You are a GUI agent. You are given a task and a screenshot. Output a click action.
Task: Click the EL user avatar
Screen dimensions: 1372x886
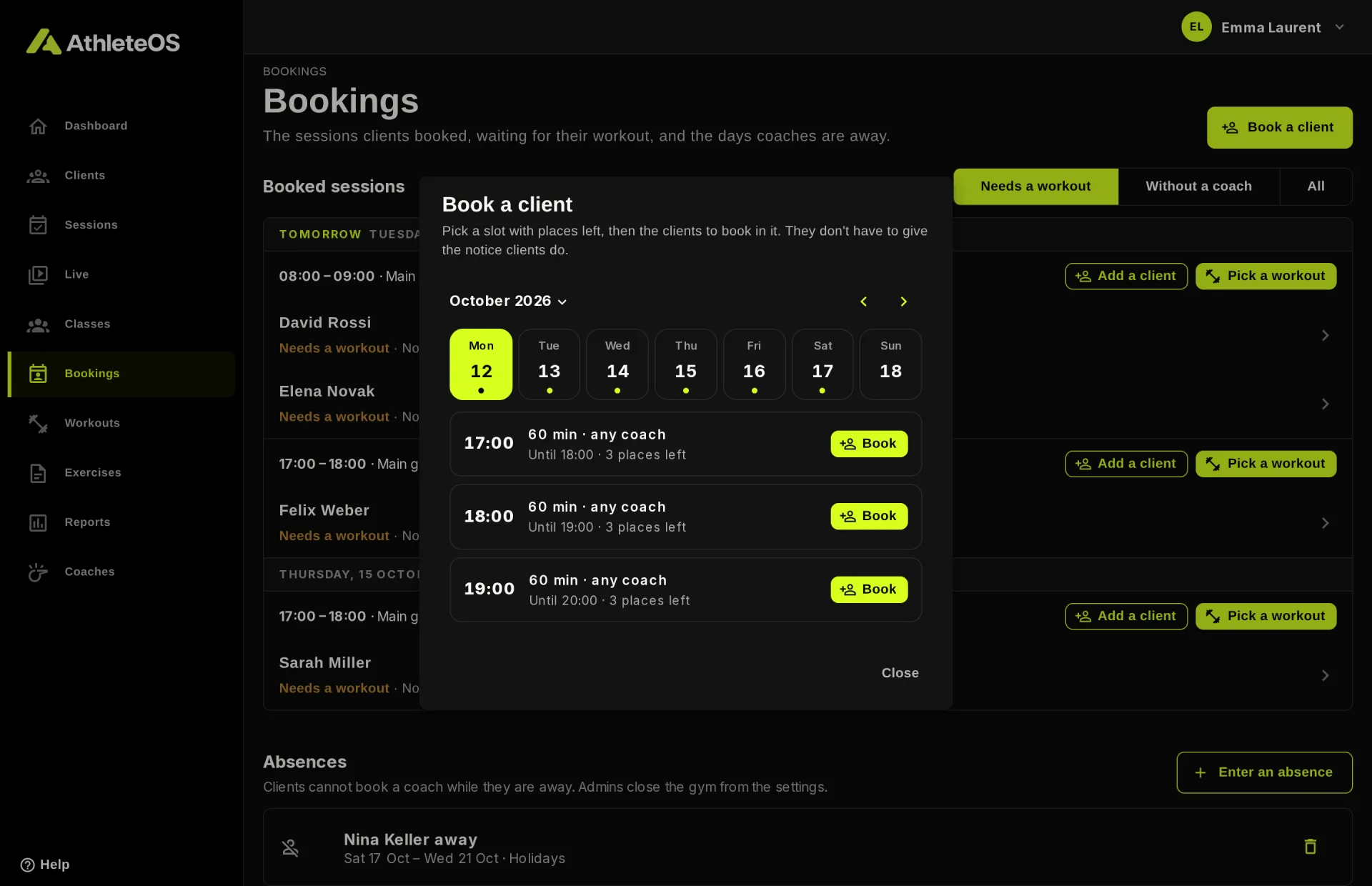1196,27
